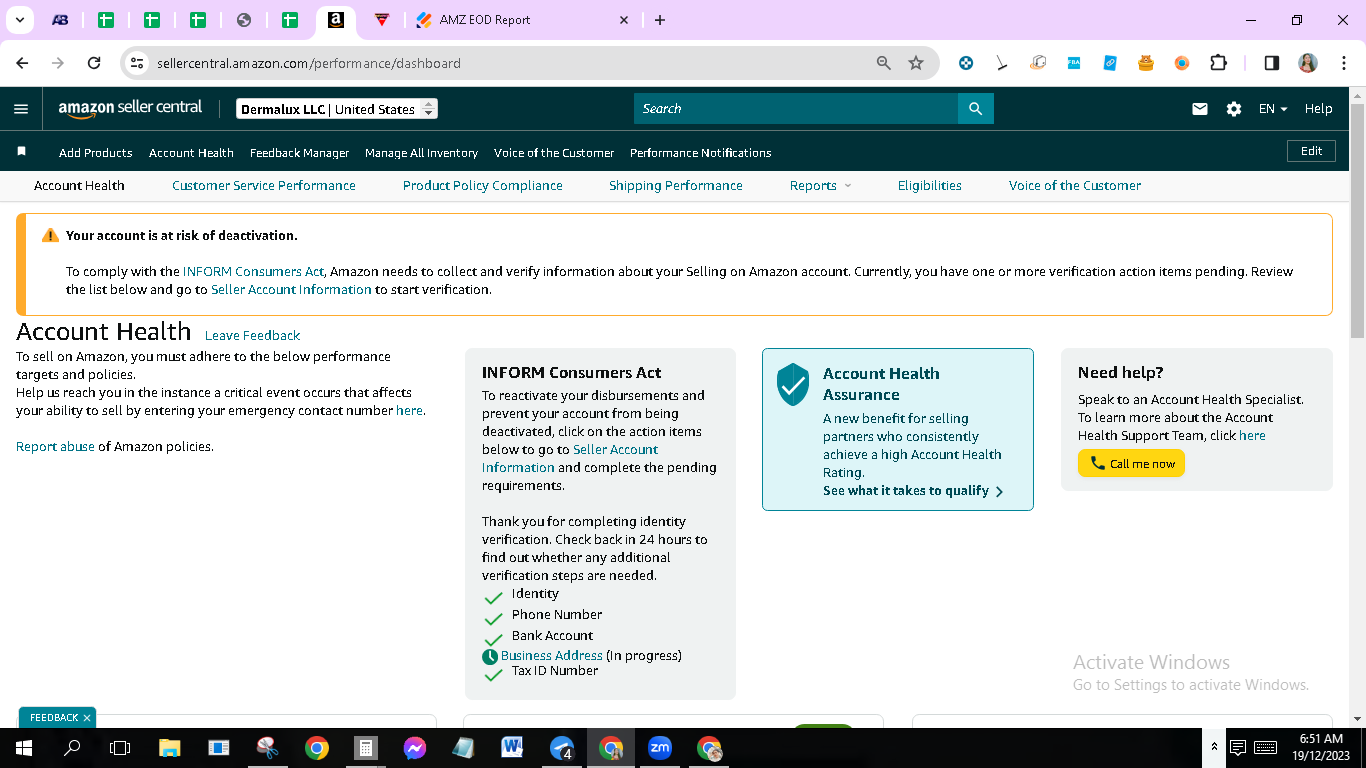Click the Windows Start button
Viewport: 1366px width, 768px height.
click(x=24, y=748)
